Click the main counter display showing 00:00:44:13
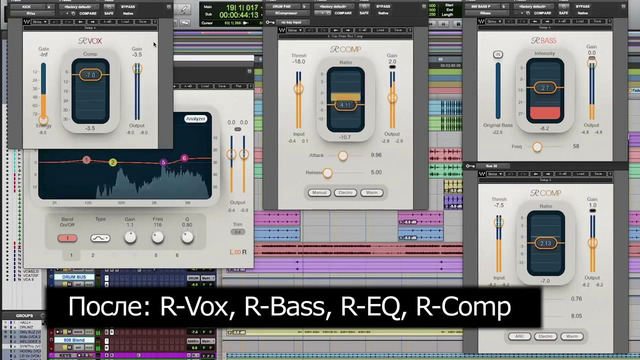Image resolution: width=640 pixels, height=360 pixels. [x=239, y=15]
